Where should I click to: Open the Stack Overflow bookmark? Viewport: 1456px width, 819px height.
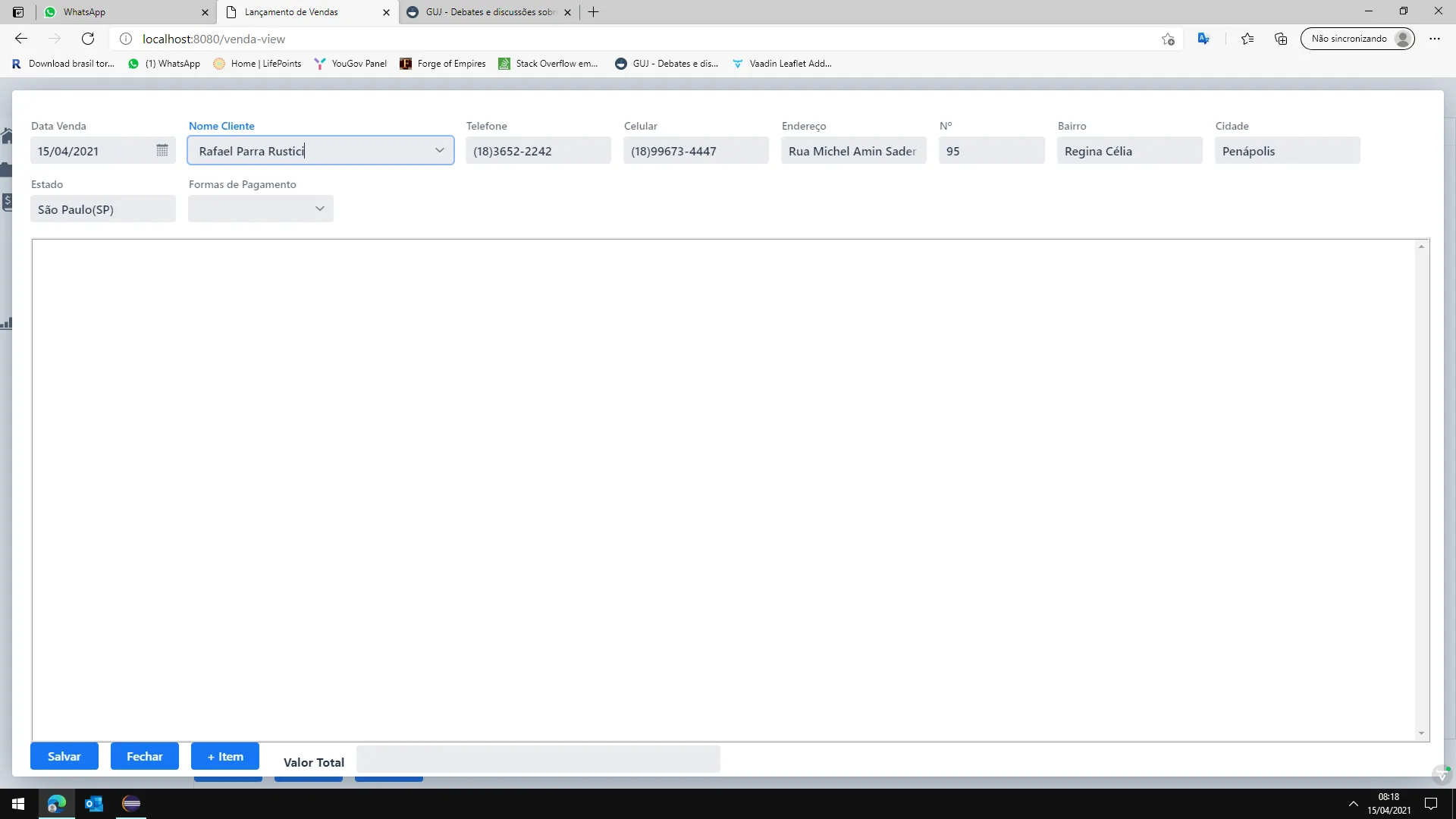[x=548, y=64]
